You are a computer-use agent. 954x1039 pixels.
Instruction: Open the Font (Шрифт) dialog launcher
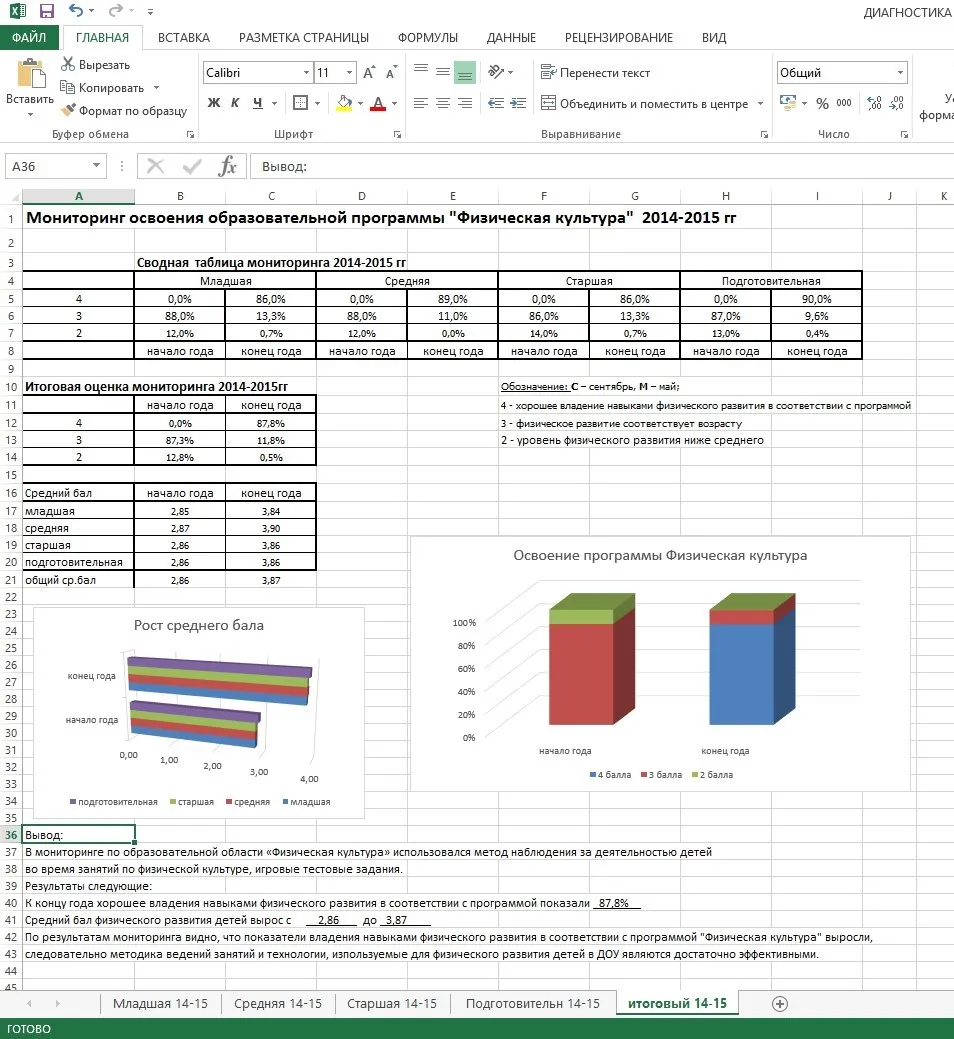pos(398,135)
